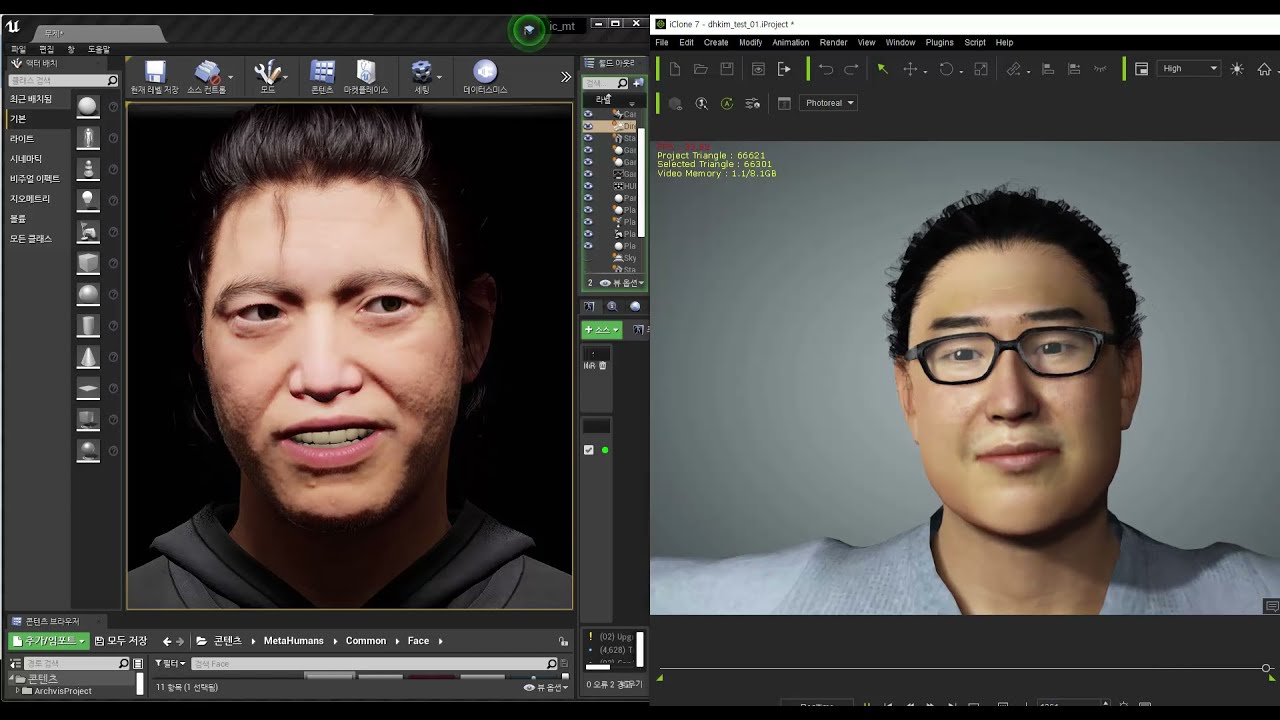Click New Project icon in iClone toolbar

[675, 69]
